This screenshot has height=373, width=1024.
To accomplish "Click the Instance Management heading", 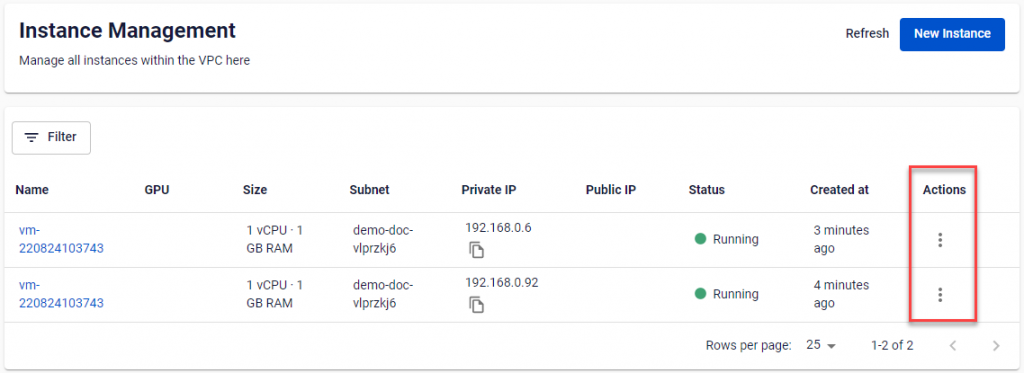I will tap(127, 30).
